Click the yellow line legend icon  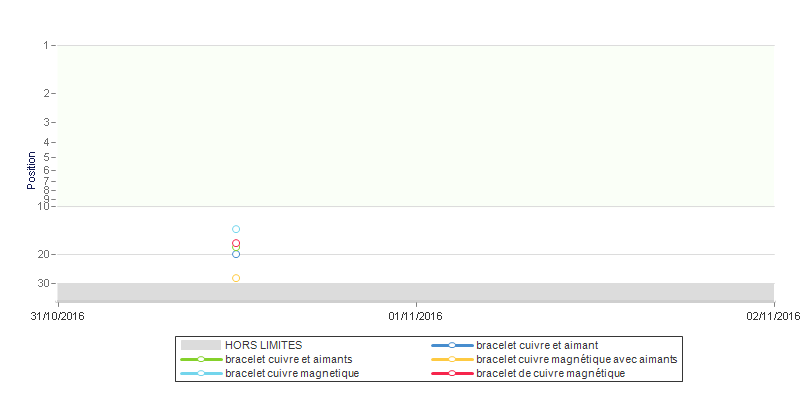452,359
